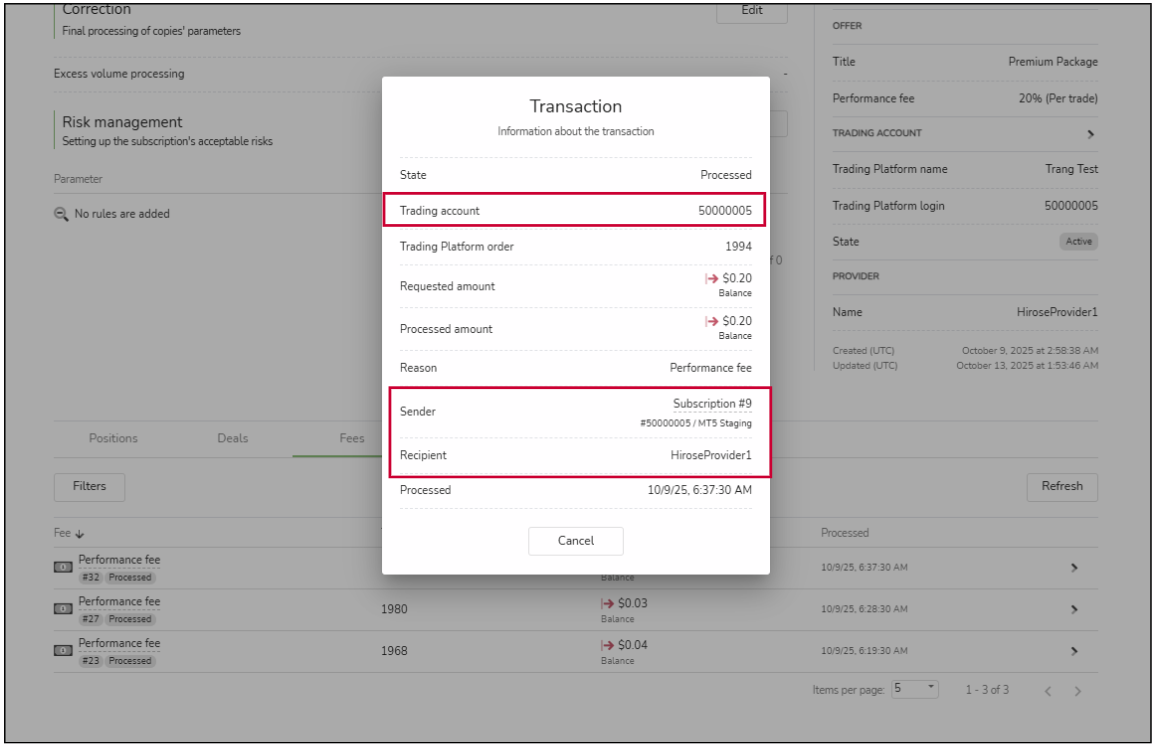
Task: Refresh the fees list
Action: (x=1061, y=487)
